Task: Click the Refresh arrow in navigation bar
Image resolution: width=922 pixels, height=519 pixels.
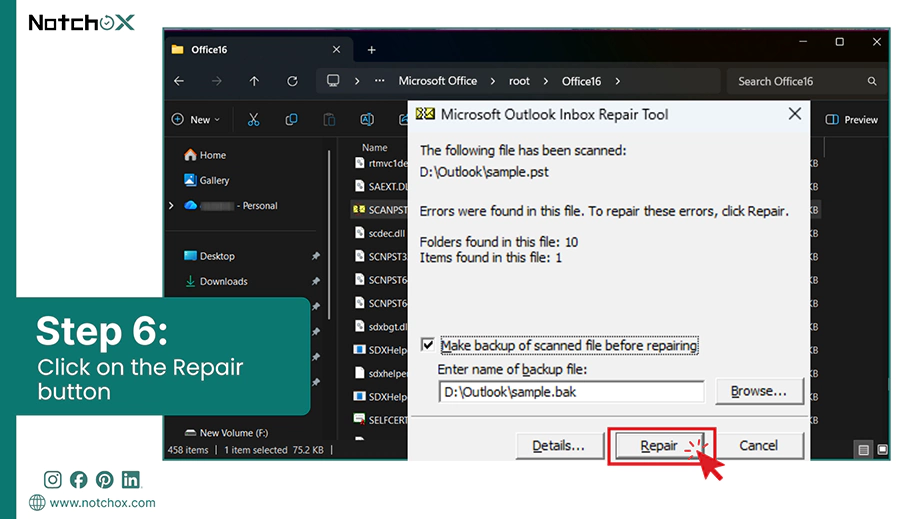Action: (292, 81)
